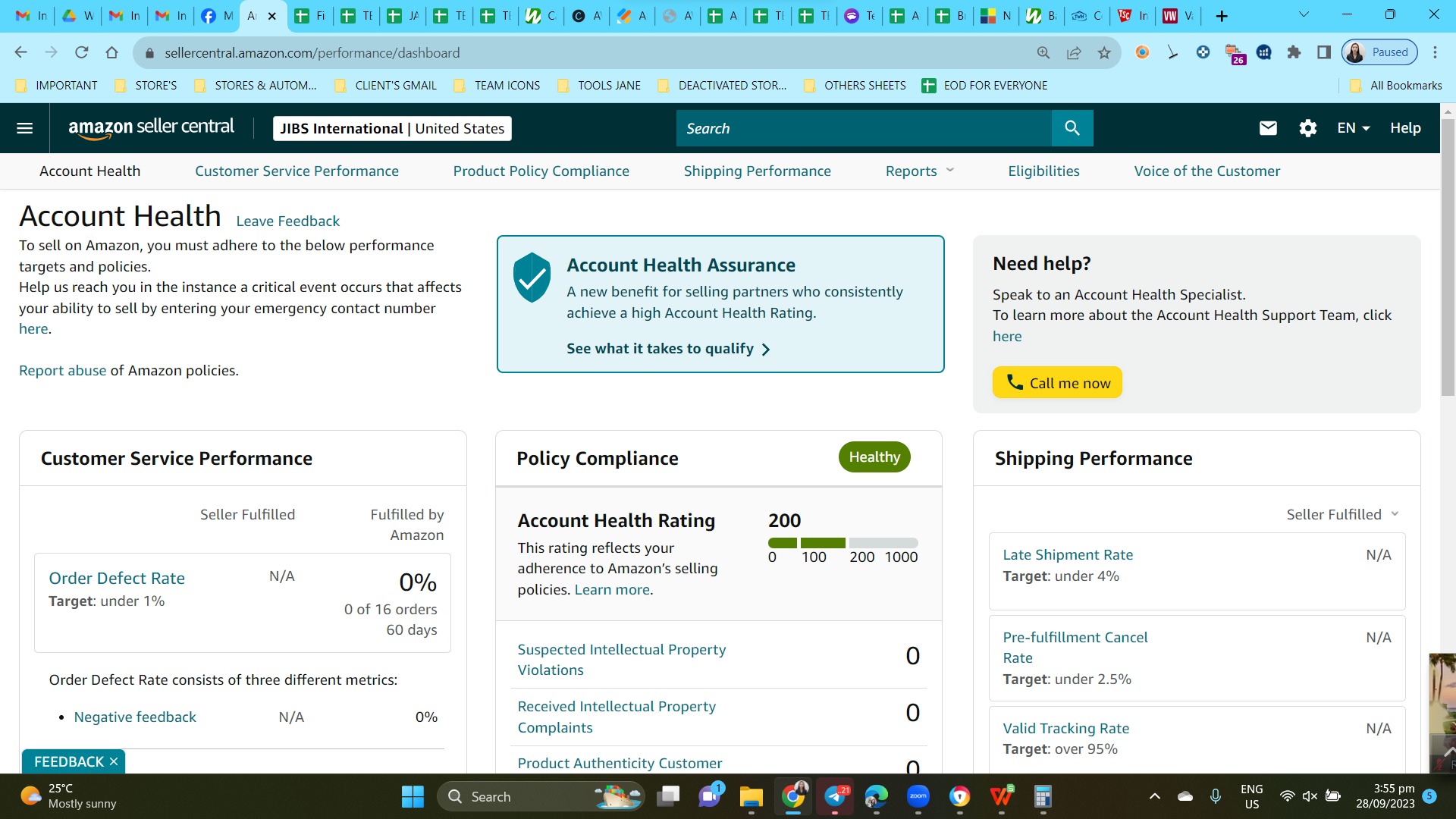Open Suspected Intellectual Property Violations
This screenshot has width=1456, height=819.
coord(622,660)
